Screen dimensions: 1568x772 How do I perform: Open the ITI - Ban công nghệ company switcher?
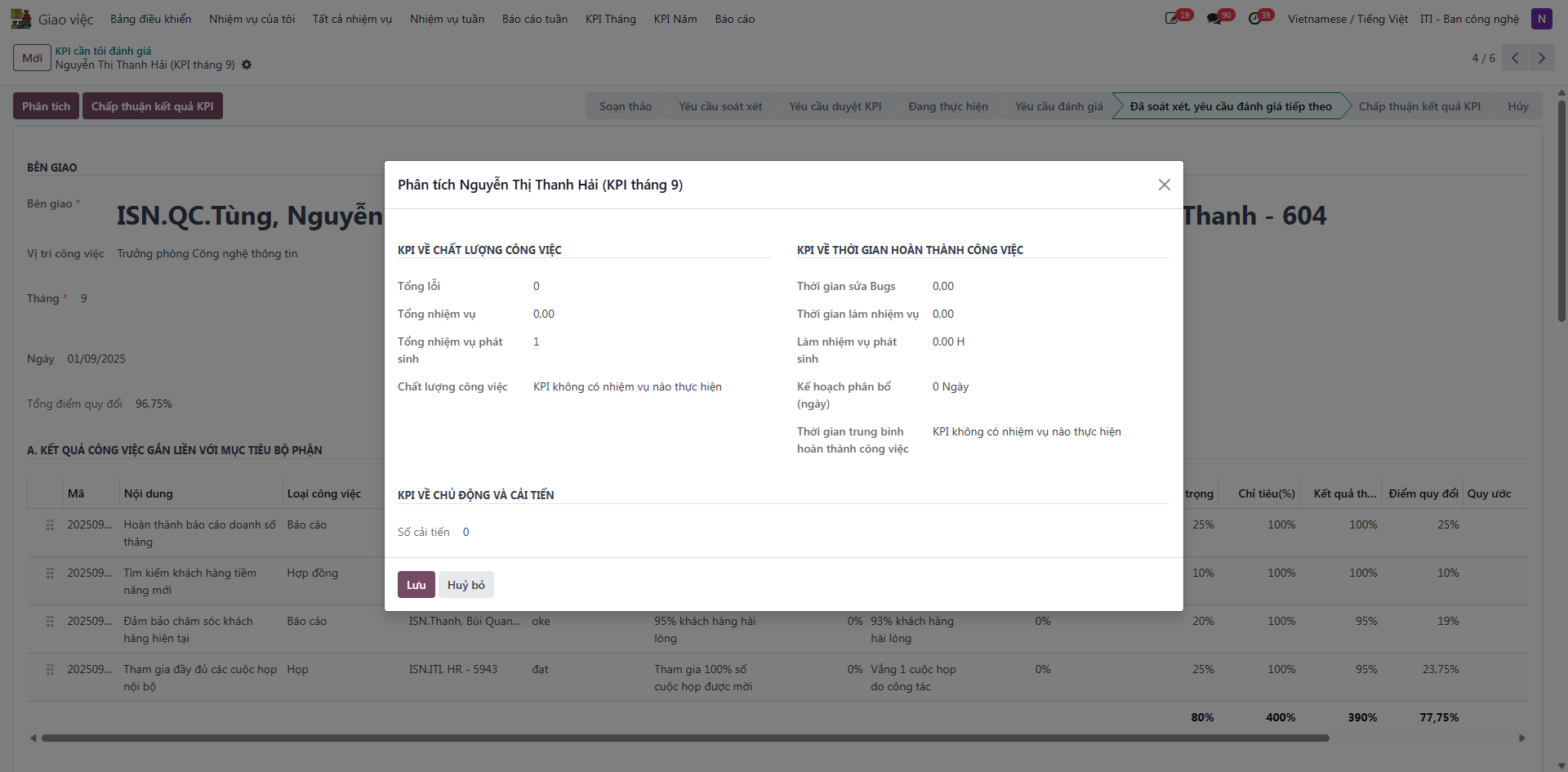tap(1469, 19)
